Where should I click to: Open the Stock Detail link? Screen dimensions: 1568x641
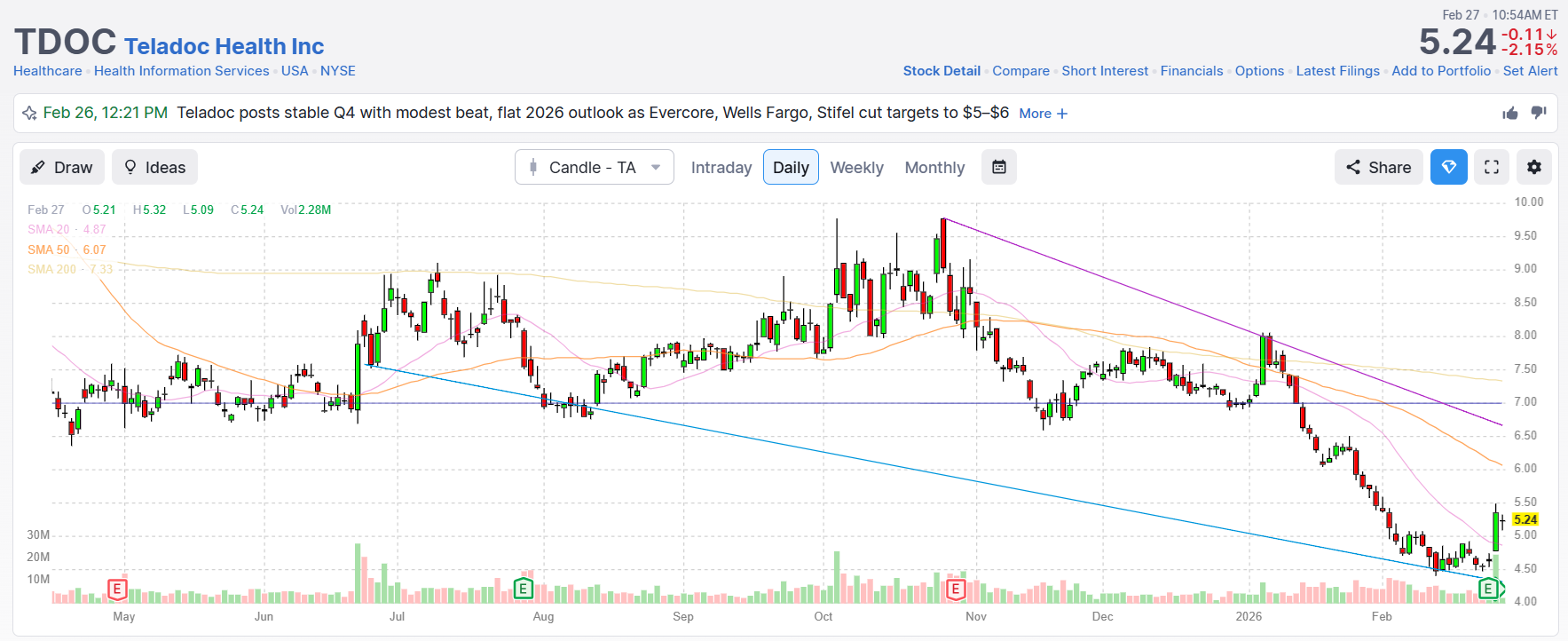click(x=942, y=71)
